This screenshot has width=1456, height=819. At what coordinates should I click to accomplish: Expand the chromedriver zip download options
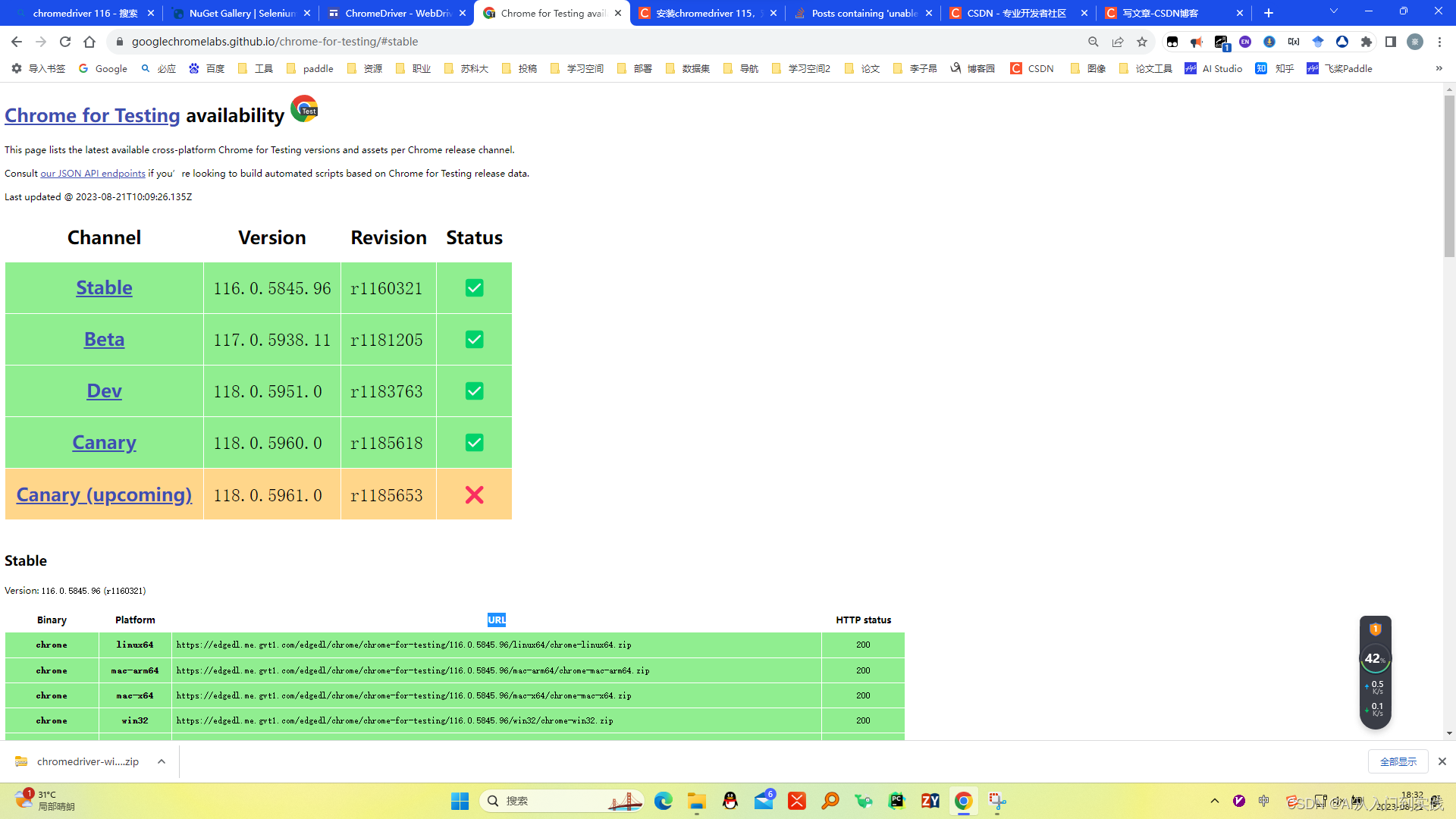point(162,761)
